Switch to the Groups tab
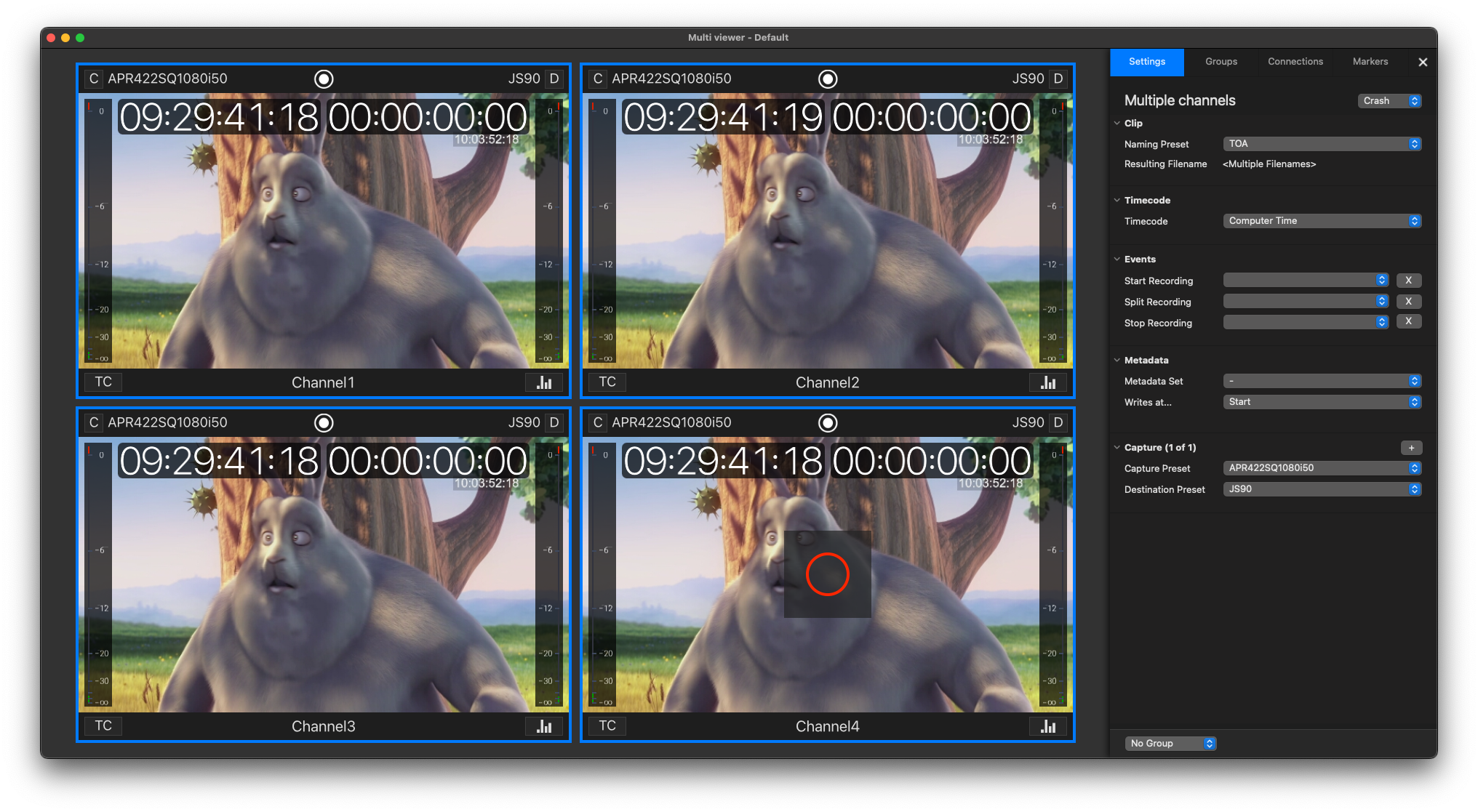The image size is (1478, 812). pos(1221,62)
